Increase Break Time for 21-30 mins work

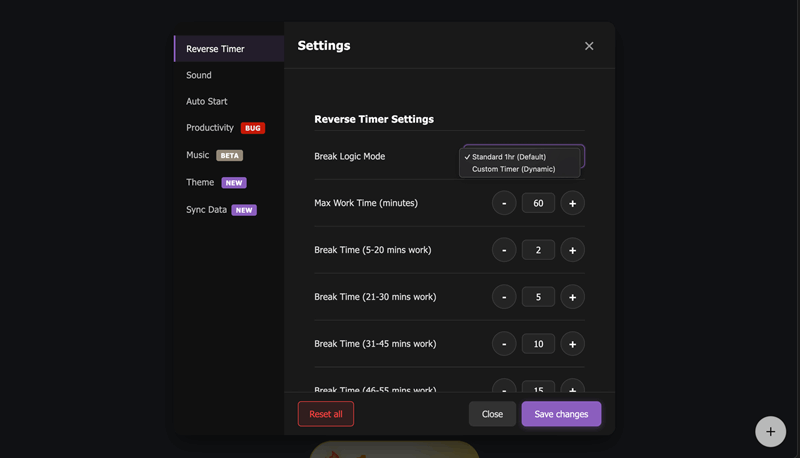[x=572, y=297]
